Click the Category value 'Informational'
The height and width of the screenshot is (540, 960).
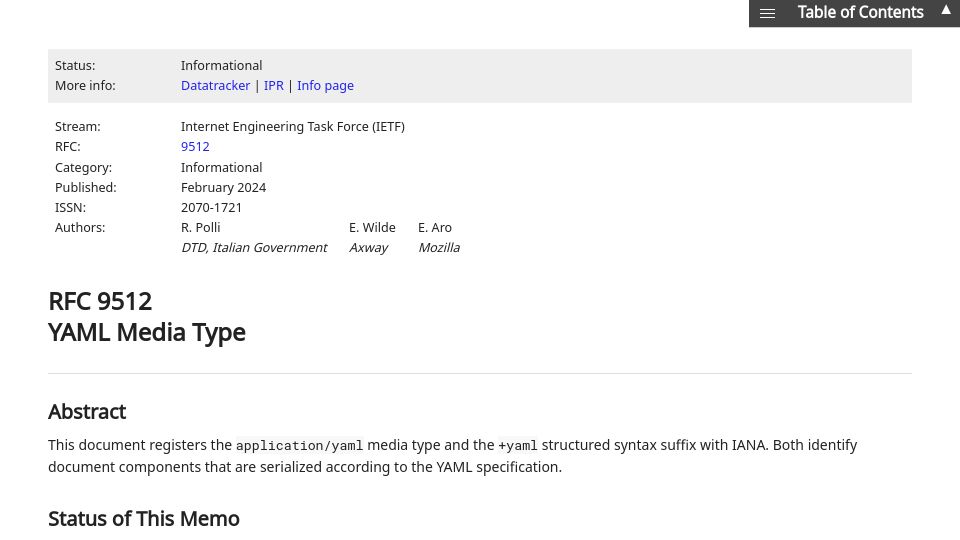(x=221, y=168)
